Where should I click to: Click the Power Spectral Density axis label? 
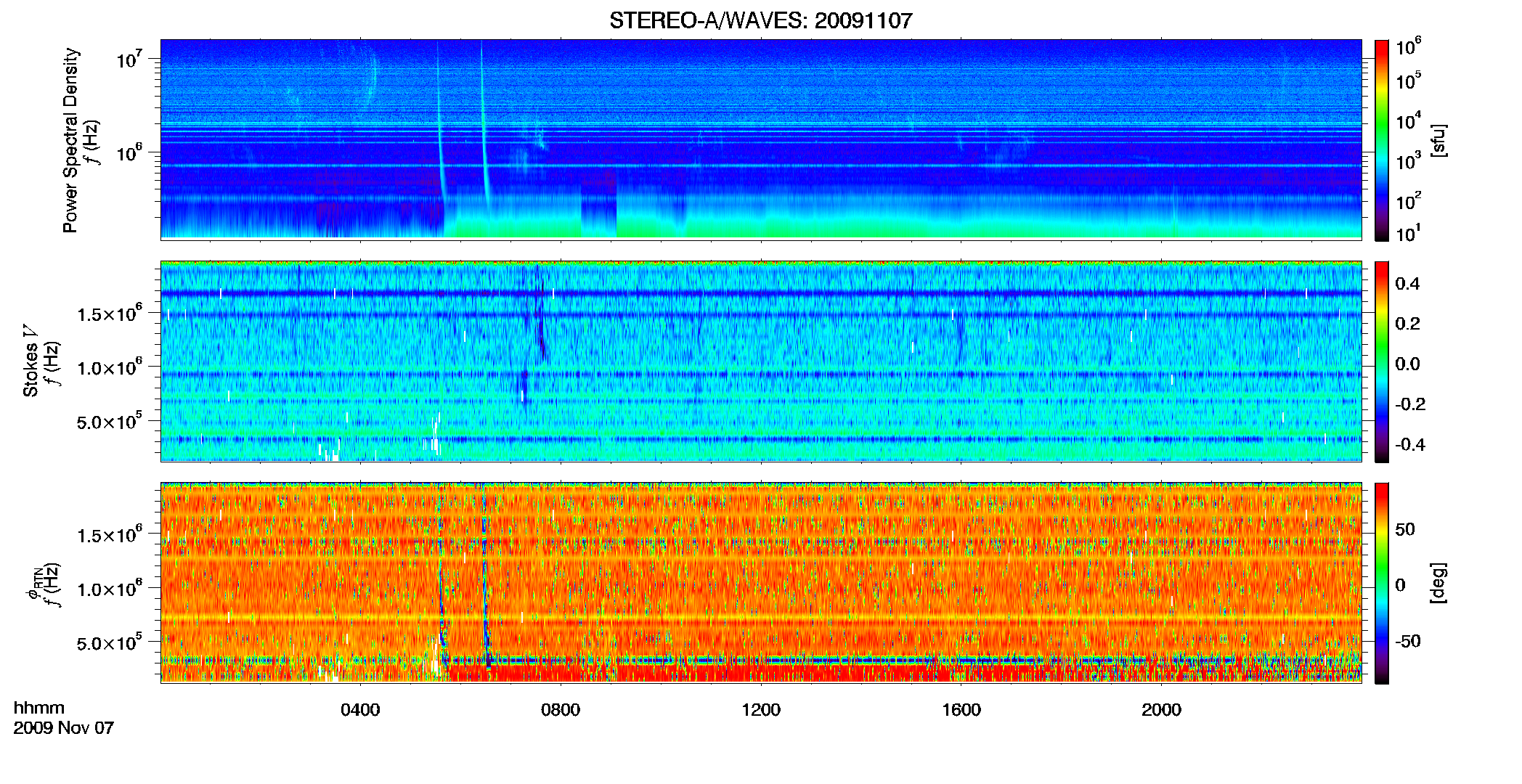[x=70, y=140]
